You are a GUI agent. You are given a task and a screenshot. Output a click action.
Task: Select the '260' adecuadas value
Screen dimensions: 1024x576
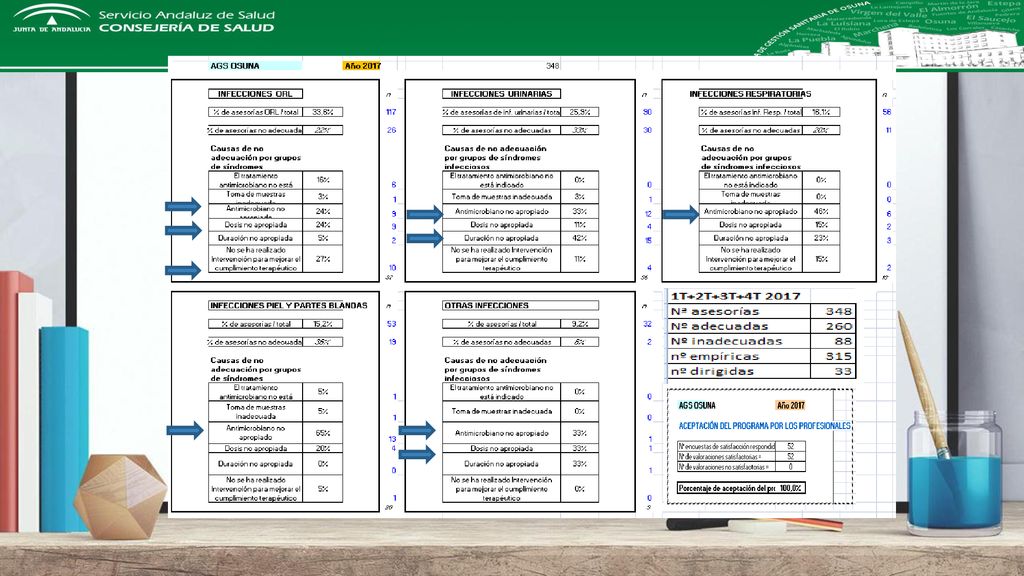[833, 326]
